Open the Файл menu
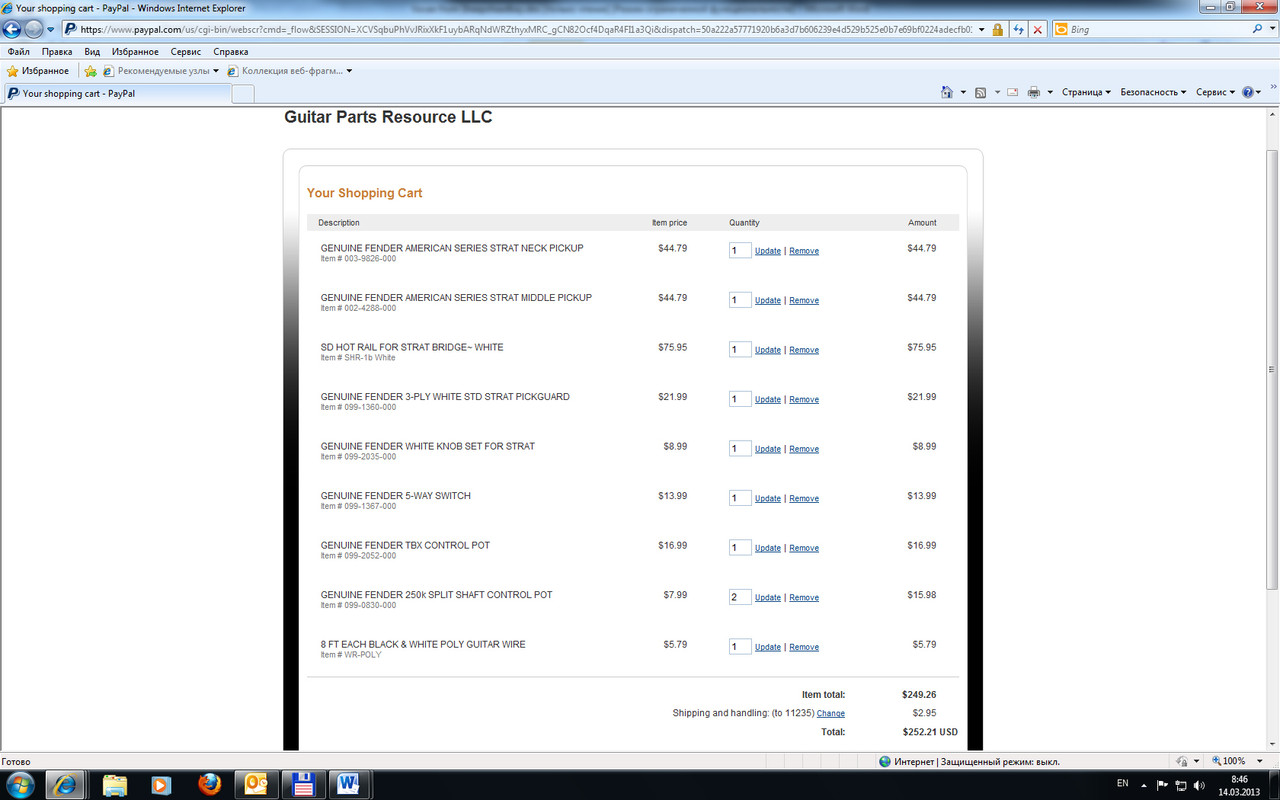The image size is (1280, 800). coord(18,51)
